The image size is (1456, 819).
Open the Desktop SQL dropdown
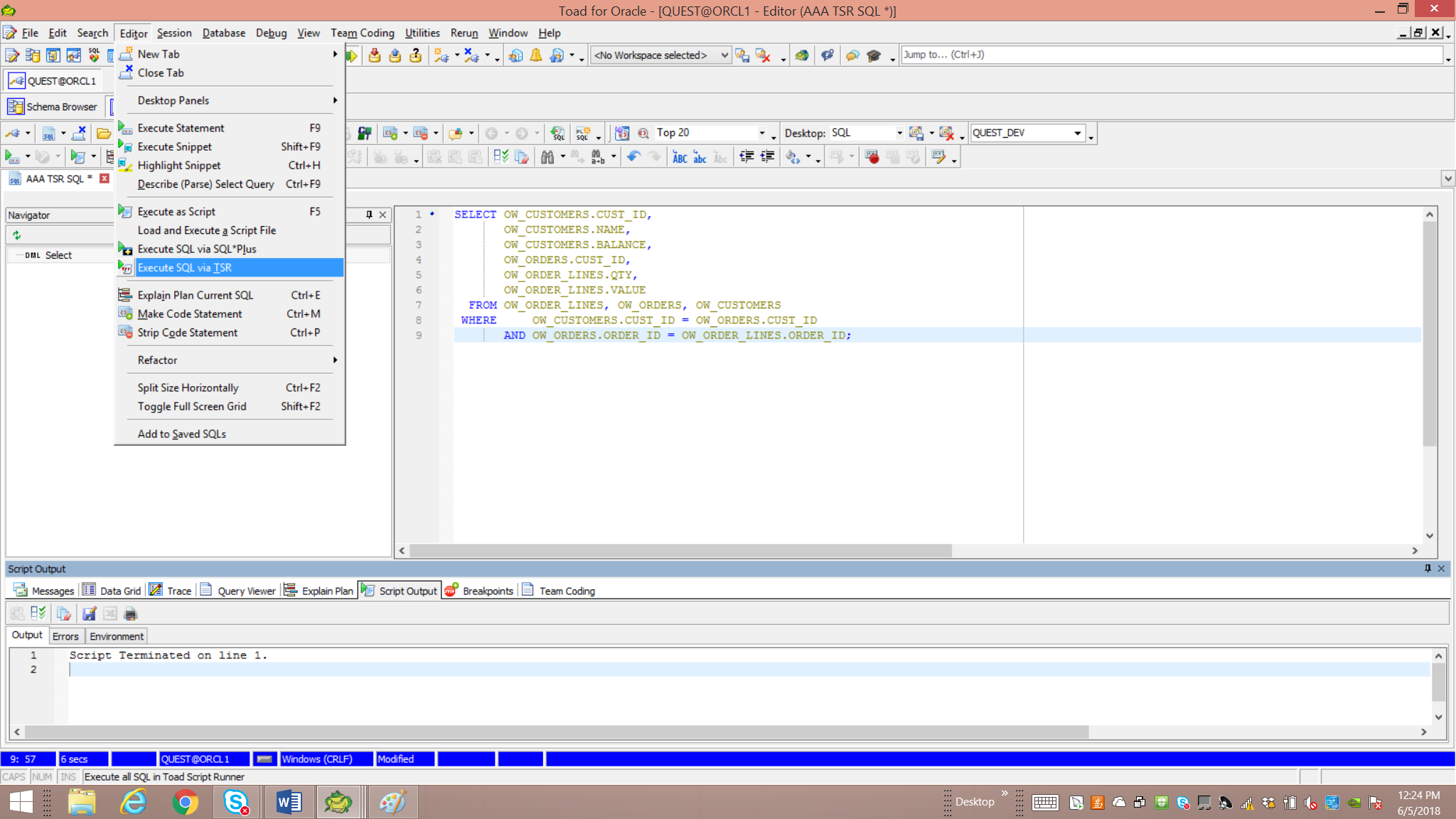click(899, 133)
